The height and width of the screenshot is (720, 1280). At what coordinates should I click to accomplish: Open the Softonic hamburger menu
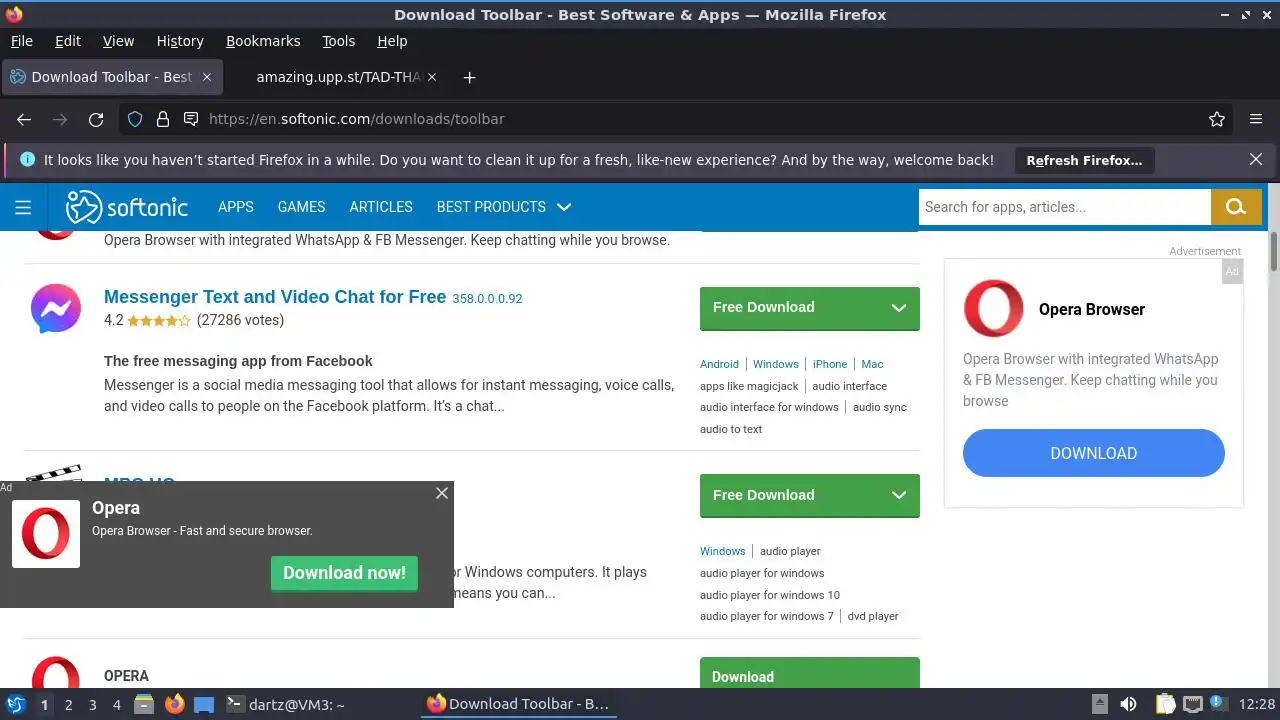pyautogui.click(x=23, y=207)
